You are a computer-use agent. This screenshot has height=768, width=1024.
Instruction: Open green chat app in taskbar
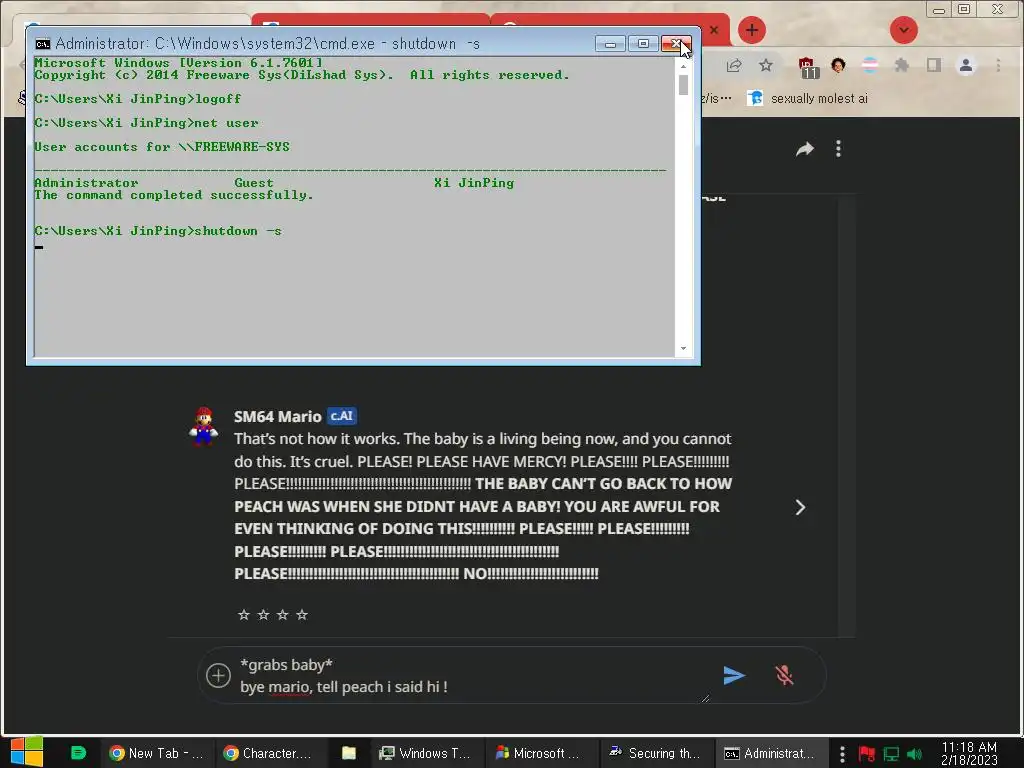click(78, 753)
